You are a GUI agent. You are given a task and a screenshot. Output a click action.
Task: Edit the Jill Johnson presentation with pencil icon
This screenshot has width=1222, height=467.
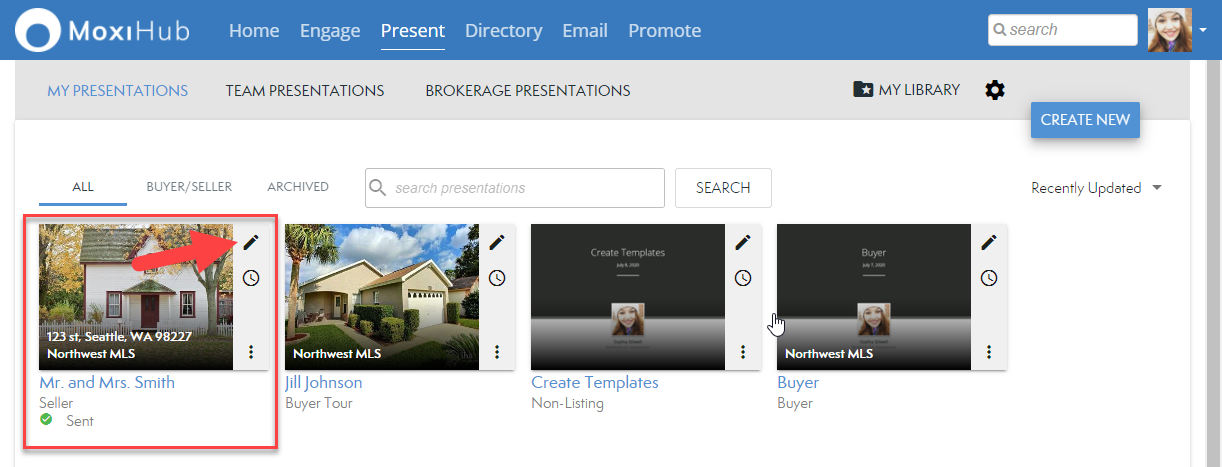point(497,242)
